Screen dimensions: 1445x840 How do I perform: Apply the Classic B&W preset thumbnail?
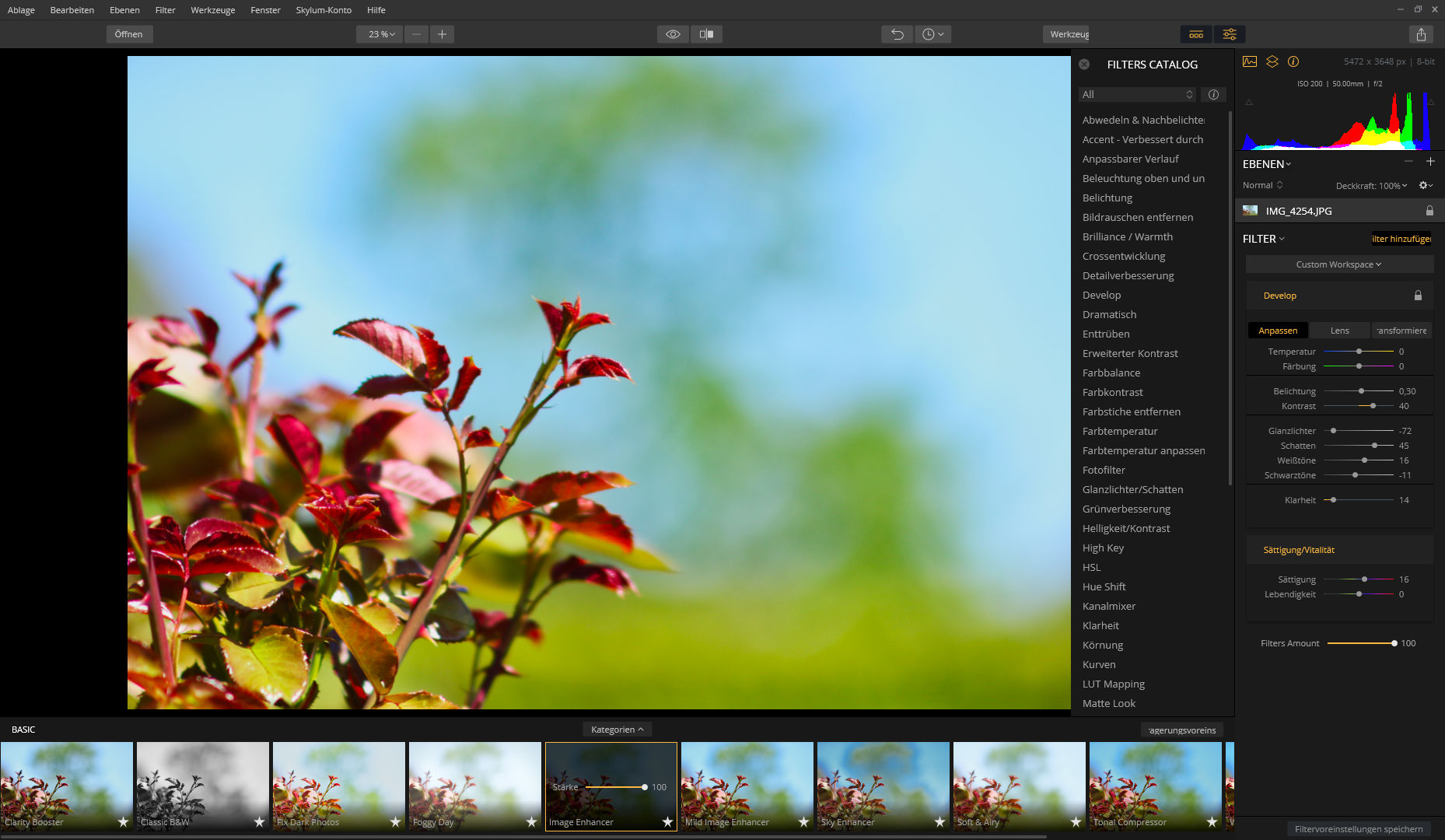[203, 786]
